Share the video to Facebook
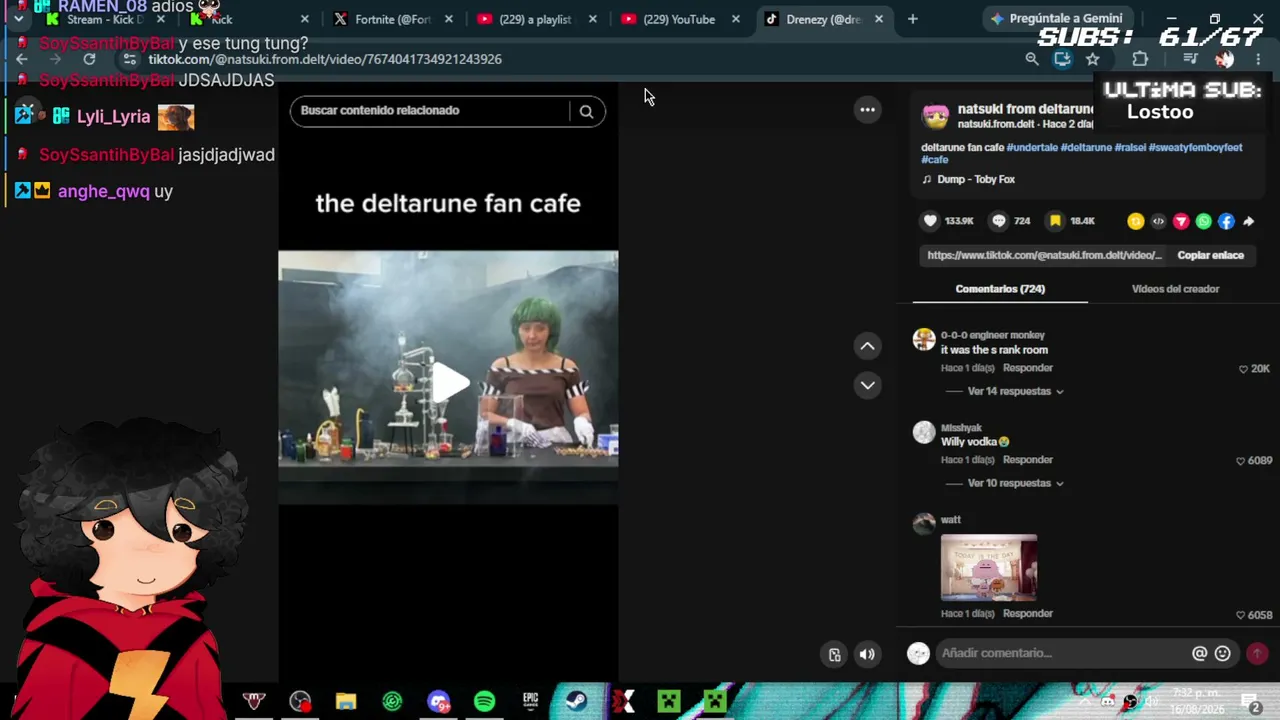The width and height of the screenshot is (1280, 720). coord(1226,221)
